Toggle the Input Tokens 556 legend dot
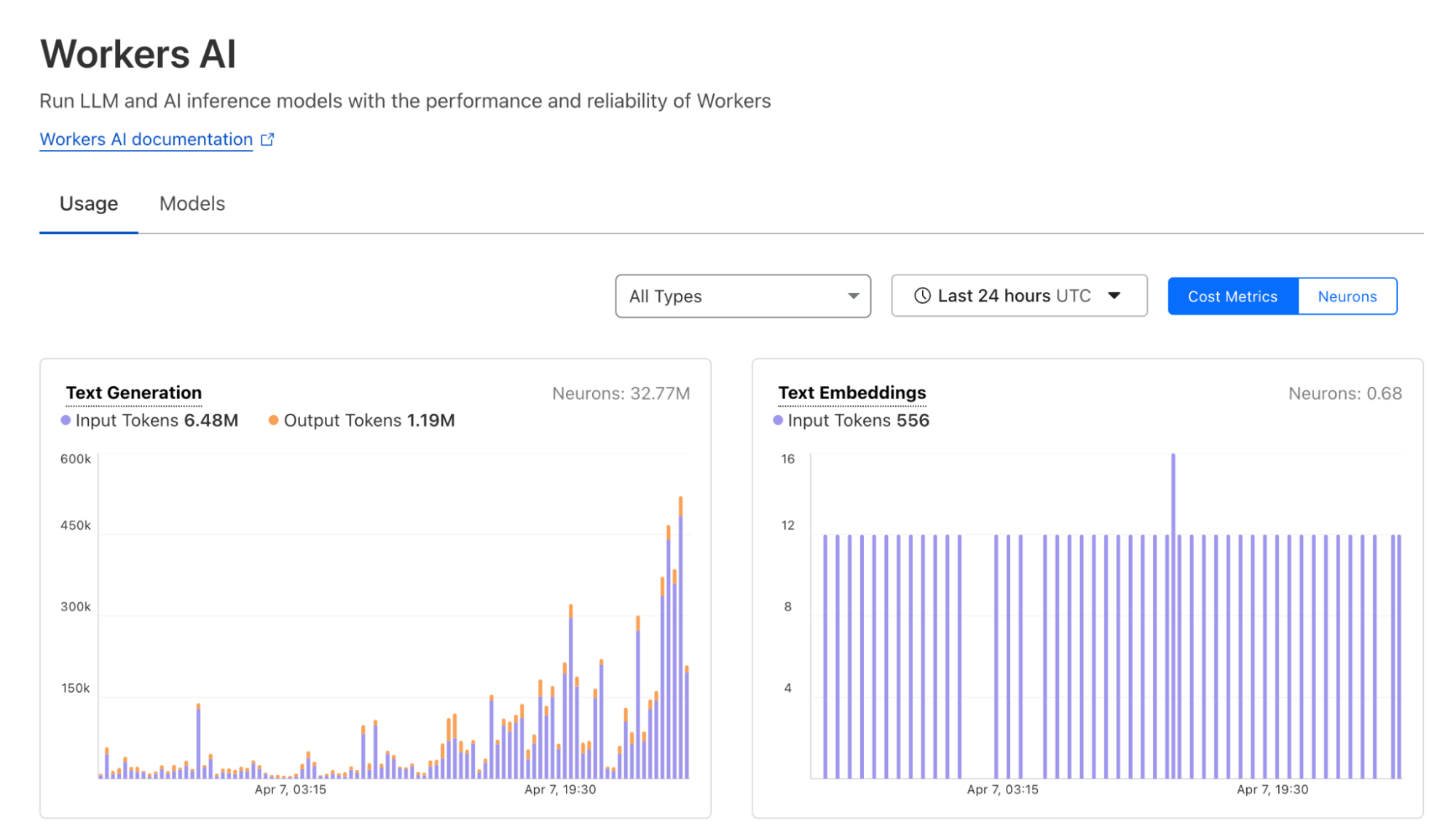This screenshot has height=834, width=1456. coord(778,420)
